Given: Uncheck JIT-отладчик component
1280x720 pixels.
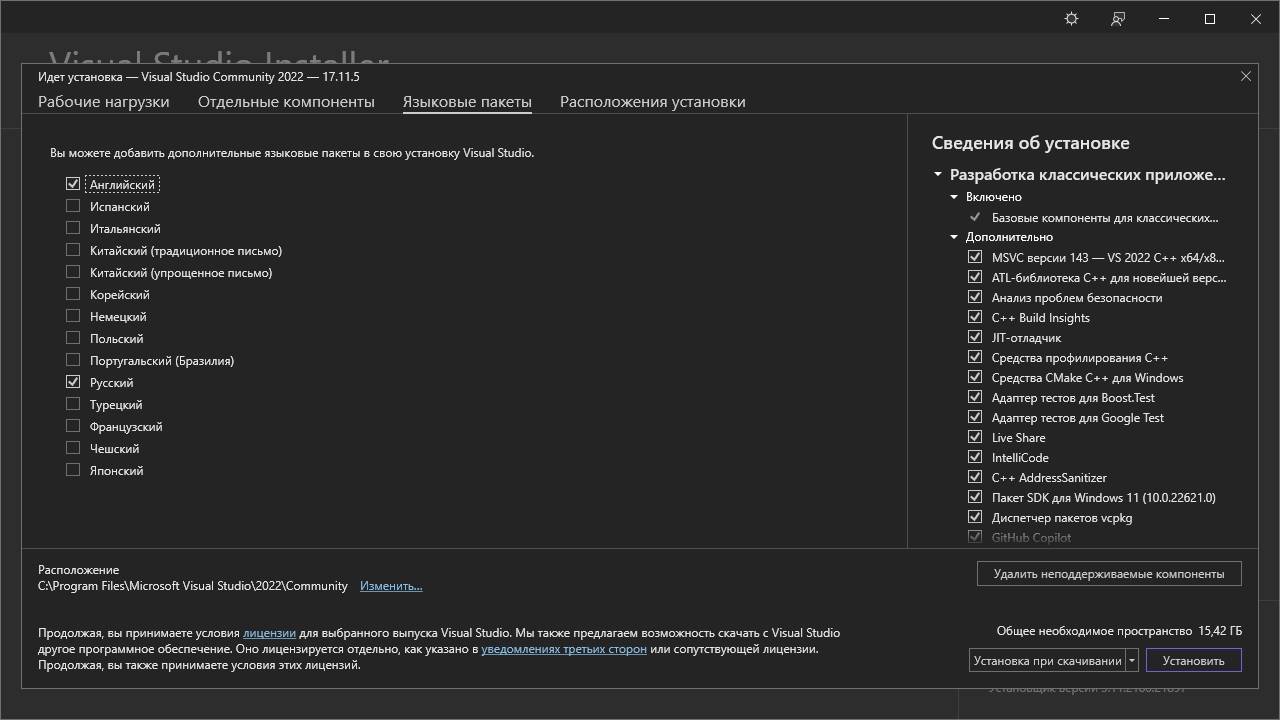Looking at the screenshot, I should [x=975, y=337].
